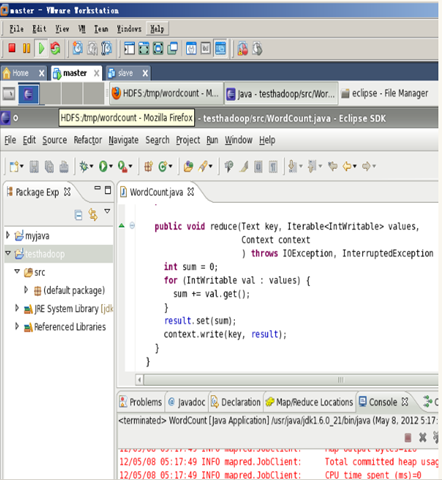Click the show desktop icon in guest panel
This screenshot has width=442, height=480.
click(x=9, y=94)
